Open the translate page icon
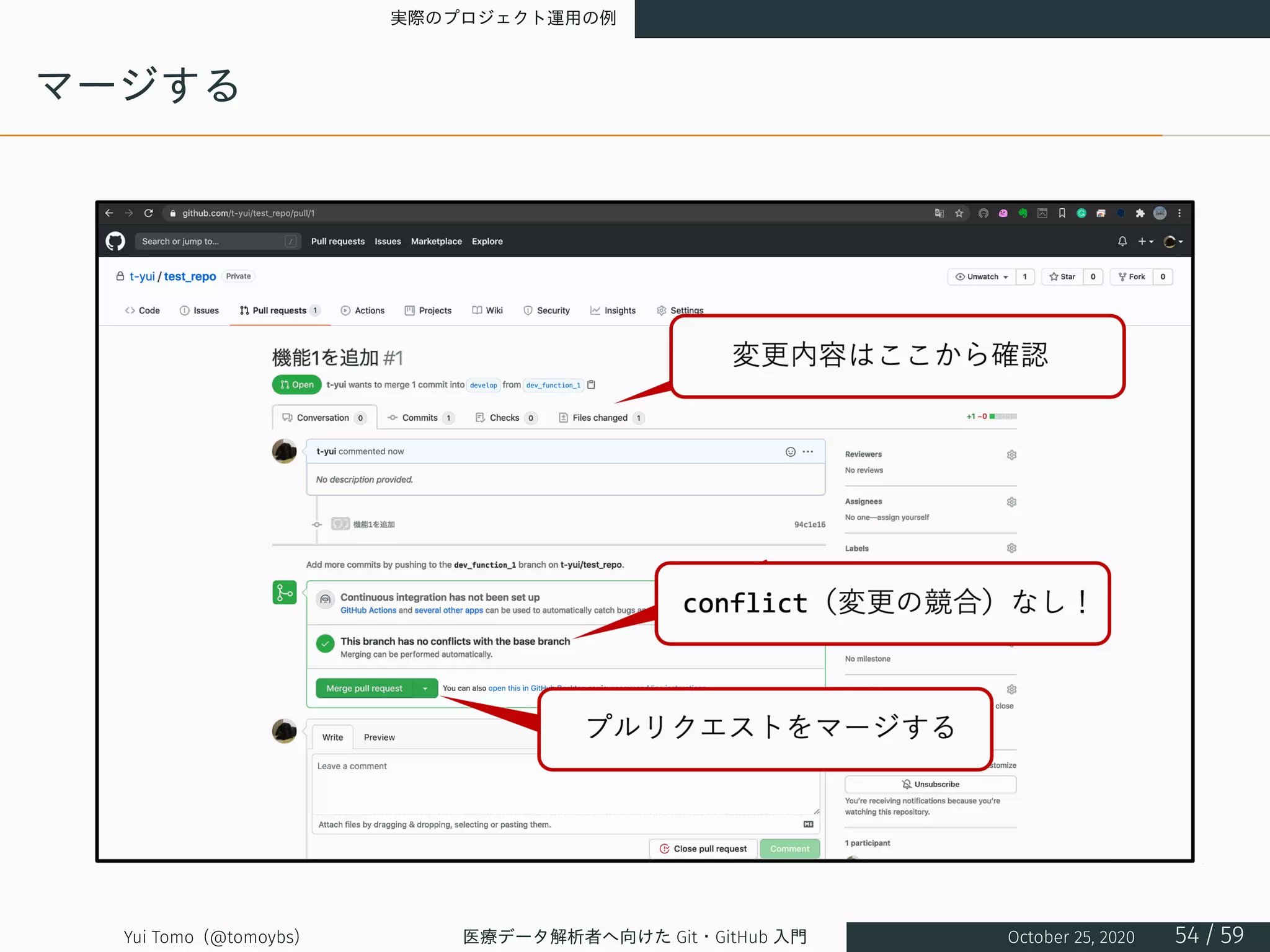 pyautogui.click(x=939, y=213)
